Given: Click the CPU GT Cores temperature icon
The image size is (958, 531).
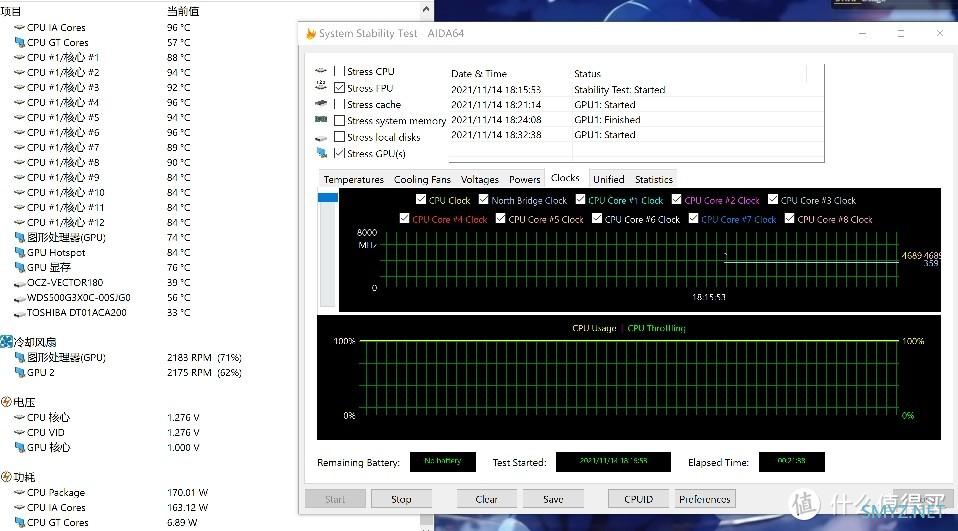Looking at the screenshot, I should pyautogui.click(x=20, y=42).
